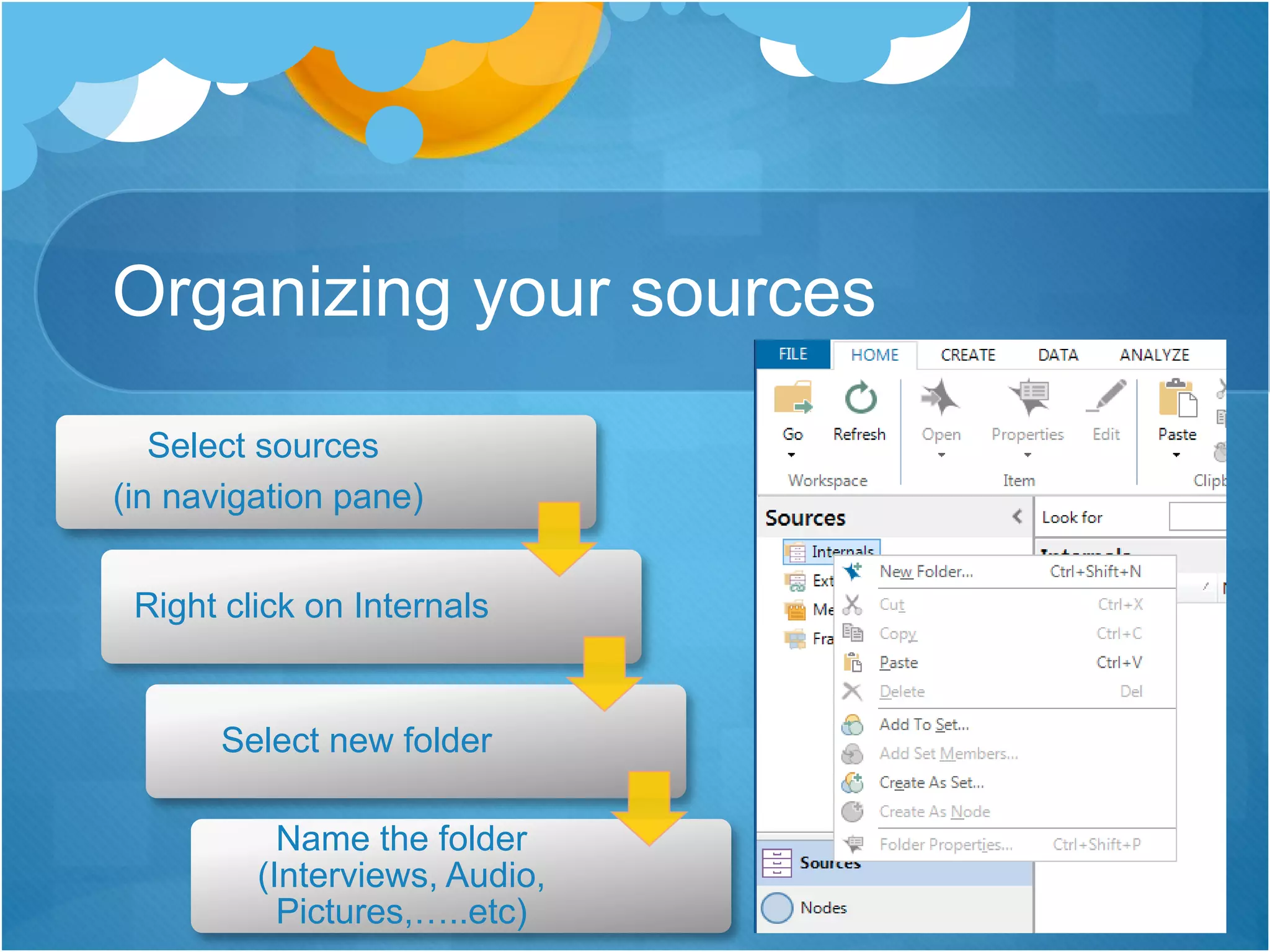Expand the Go dropdown arrow
This screenshot has height=952, width=1270.
point(792,455)
